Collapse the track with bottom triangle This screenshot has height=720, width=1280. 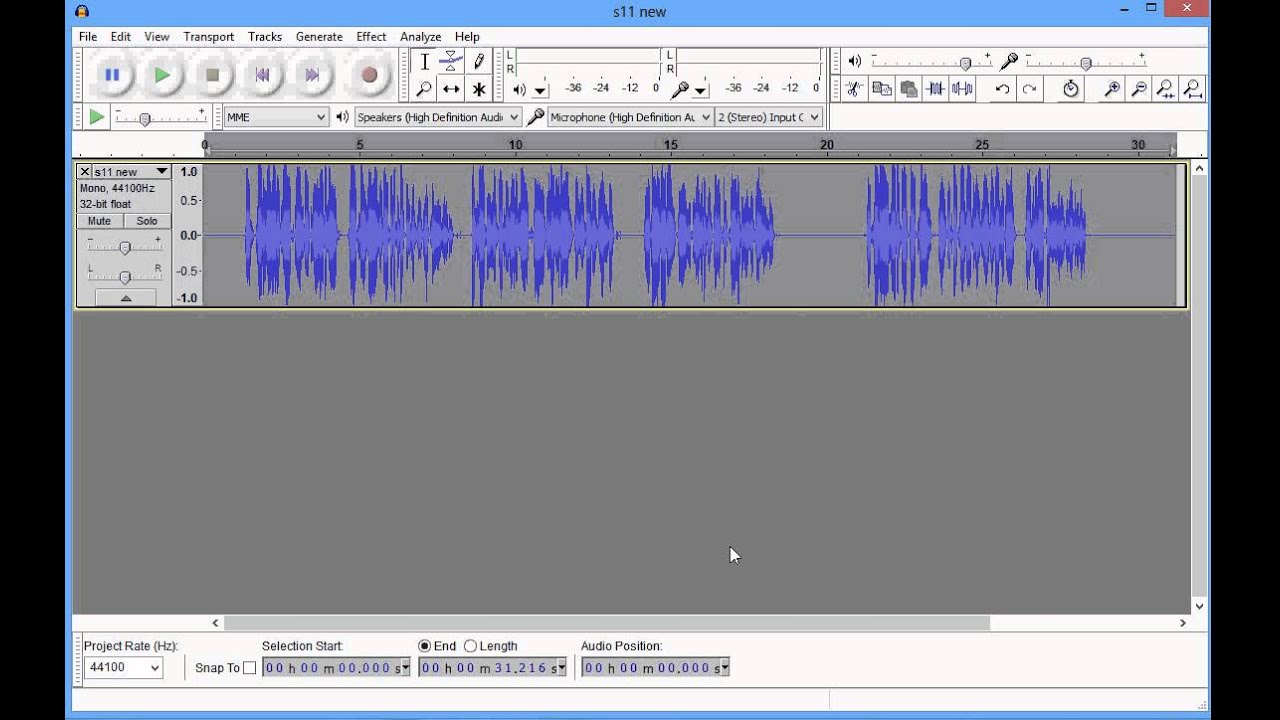tap(126, 298)
